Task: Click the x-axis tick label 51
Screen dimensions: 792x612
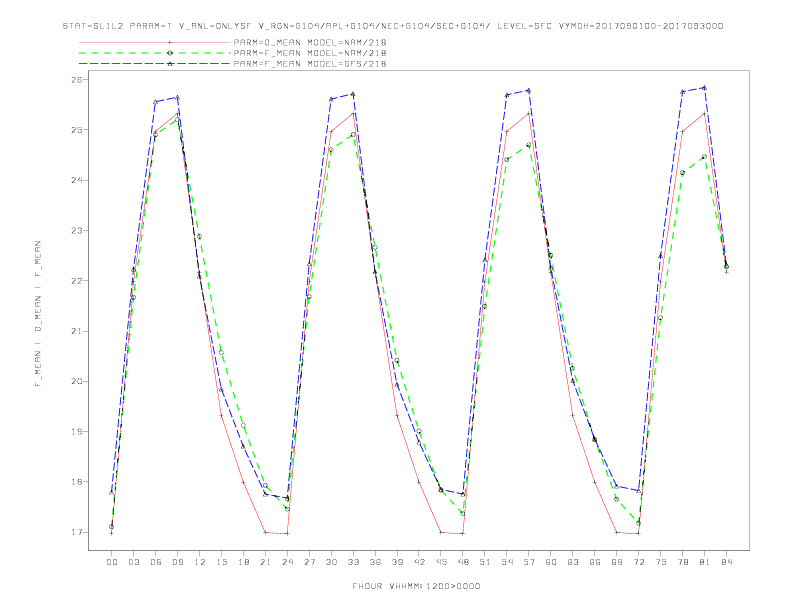Action: coord(485,562)
